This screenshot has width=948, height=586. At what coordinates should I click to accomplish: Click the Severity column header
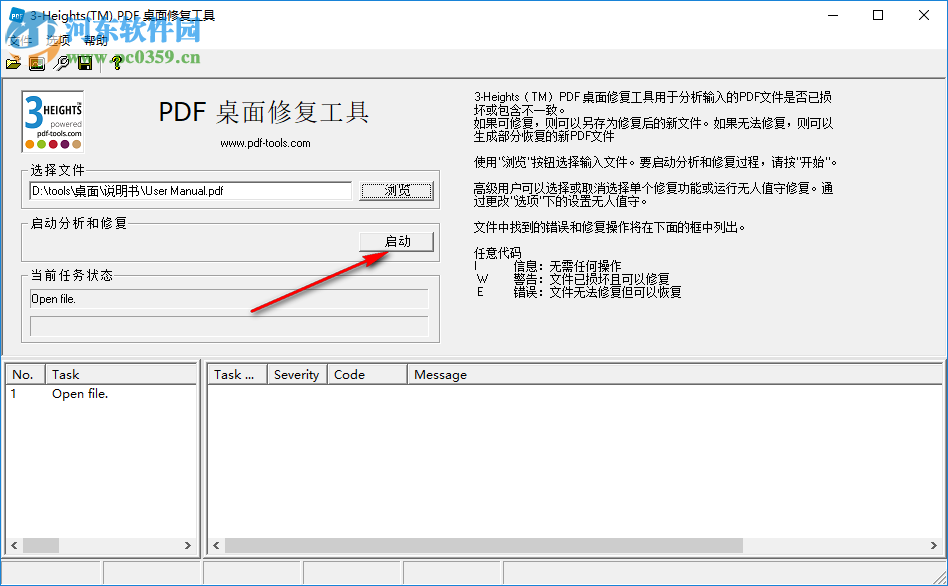point(296,373)
